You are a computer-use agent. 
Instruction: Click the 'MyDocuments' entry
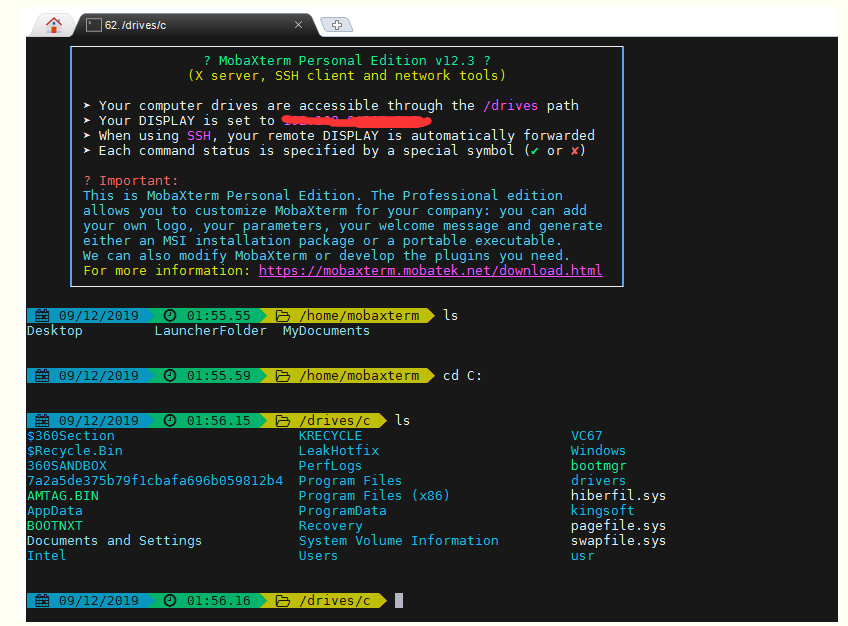pos(326,331)
